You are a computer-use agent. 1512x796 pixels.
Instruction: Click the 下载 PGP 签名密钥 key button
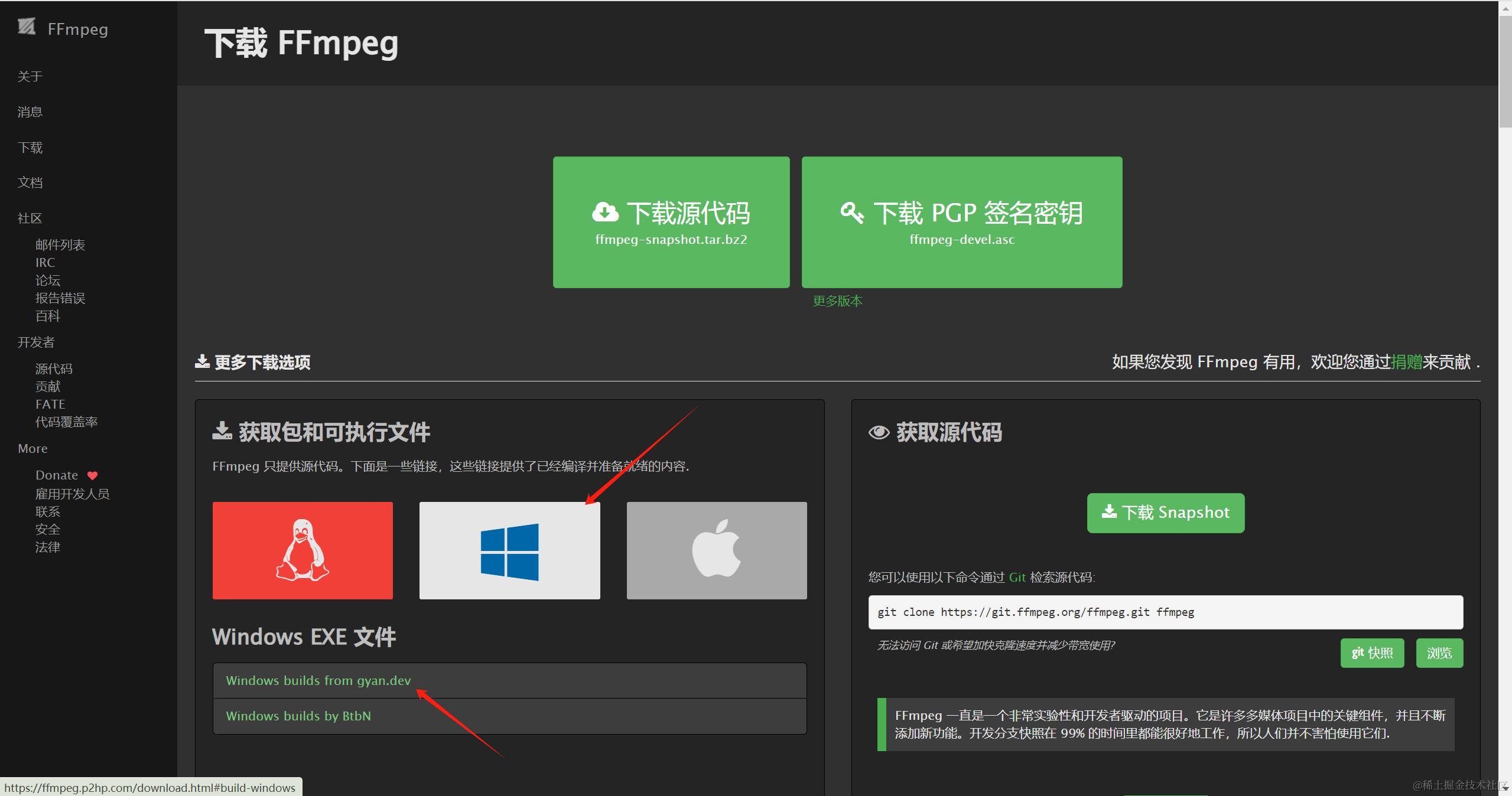(x=961, y=222)
